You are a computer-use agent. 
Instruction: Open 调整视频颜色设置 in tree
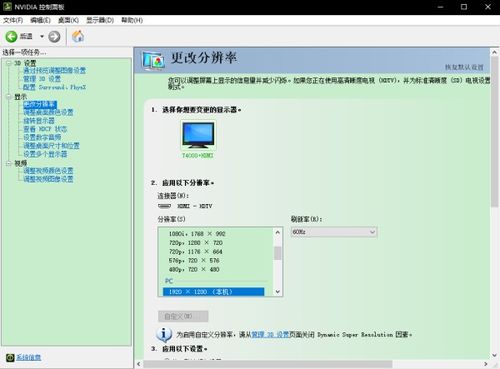(x=48, y=171)
